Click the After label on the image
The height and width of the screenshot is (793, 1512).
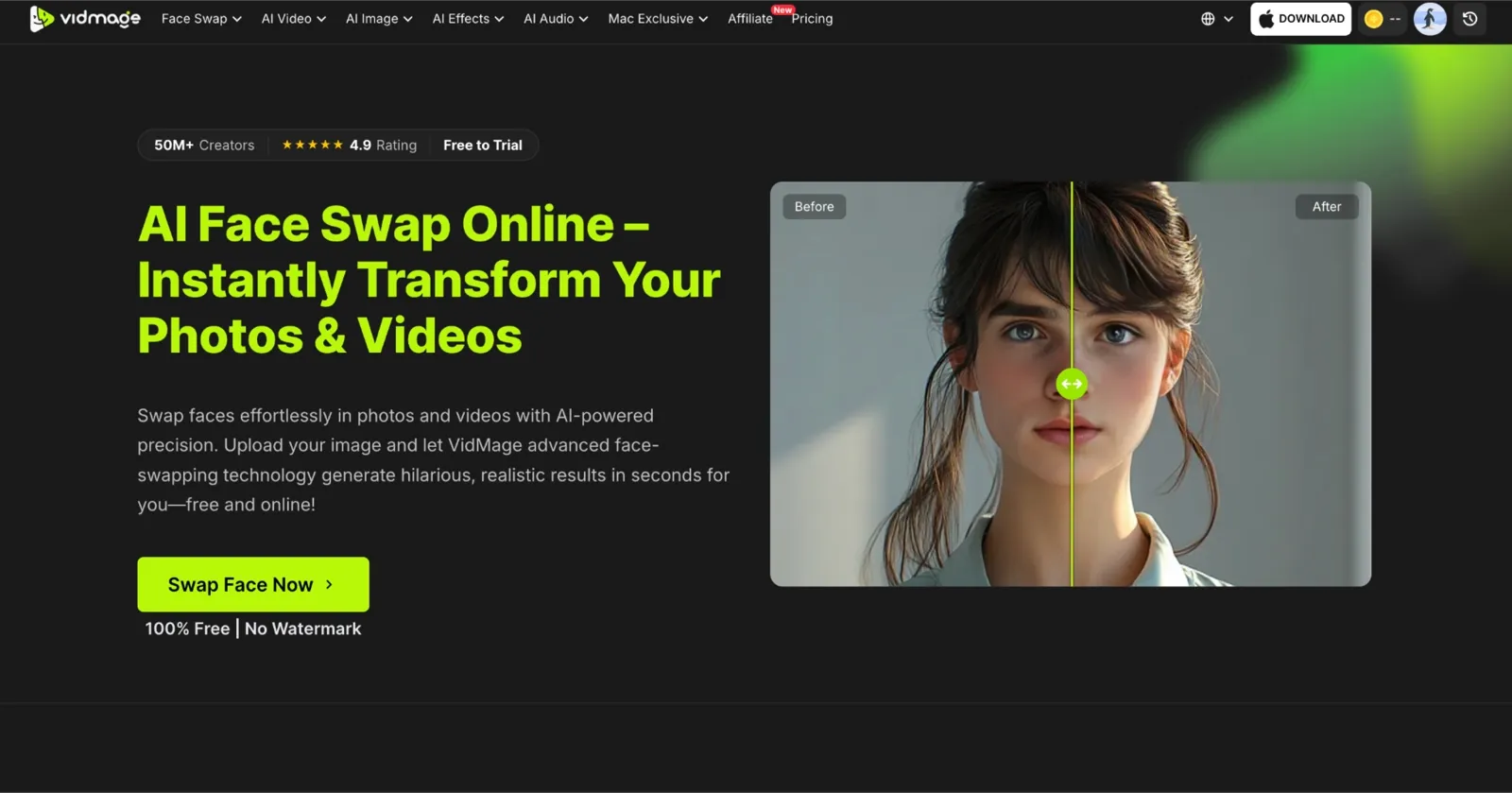tap(1327, 206)
